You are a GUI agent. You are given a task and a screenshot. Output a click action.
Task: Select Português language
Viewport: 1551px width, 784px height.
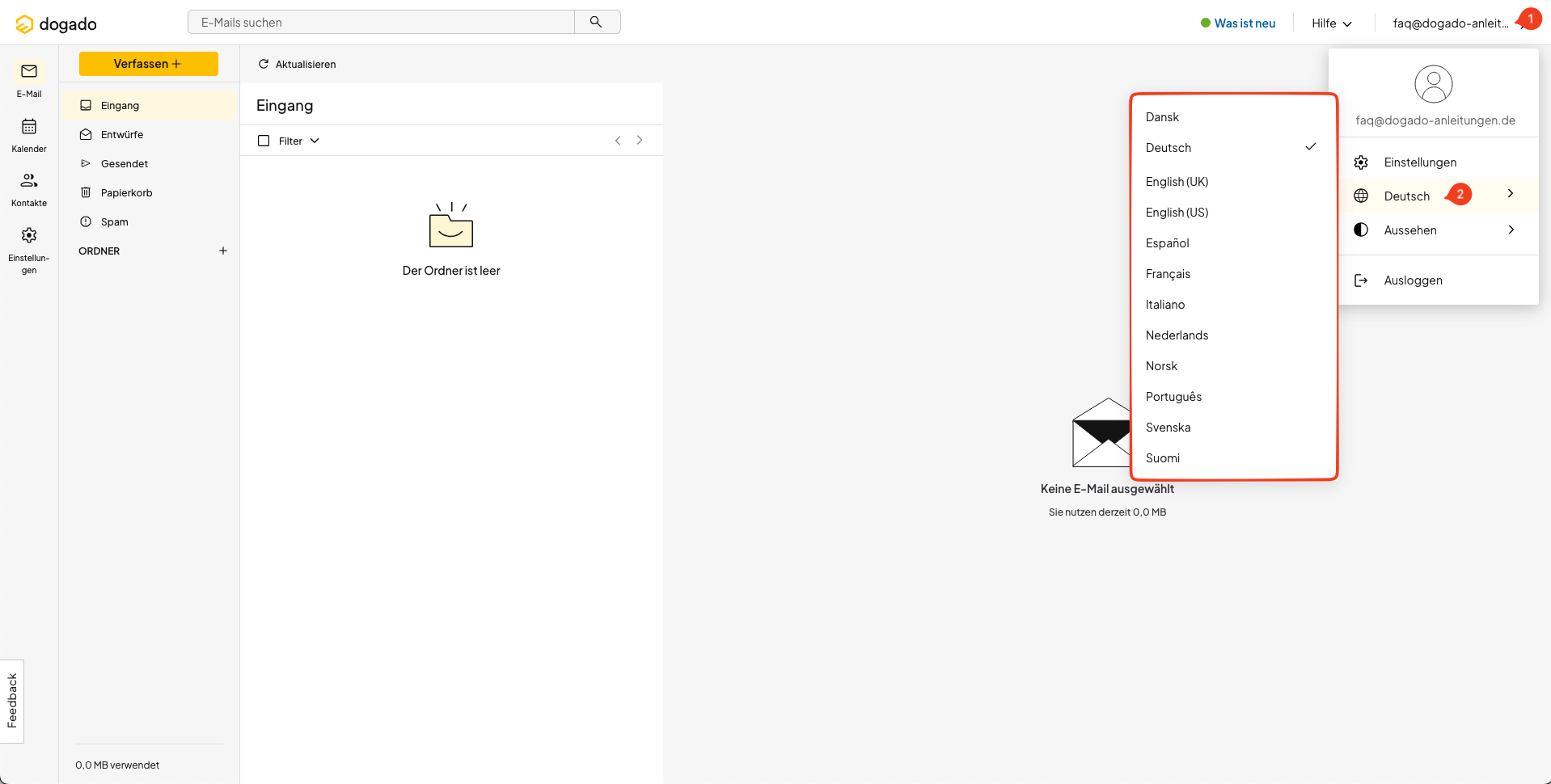click(x=1234, y=397)
